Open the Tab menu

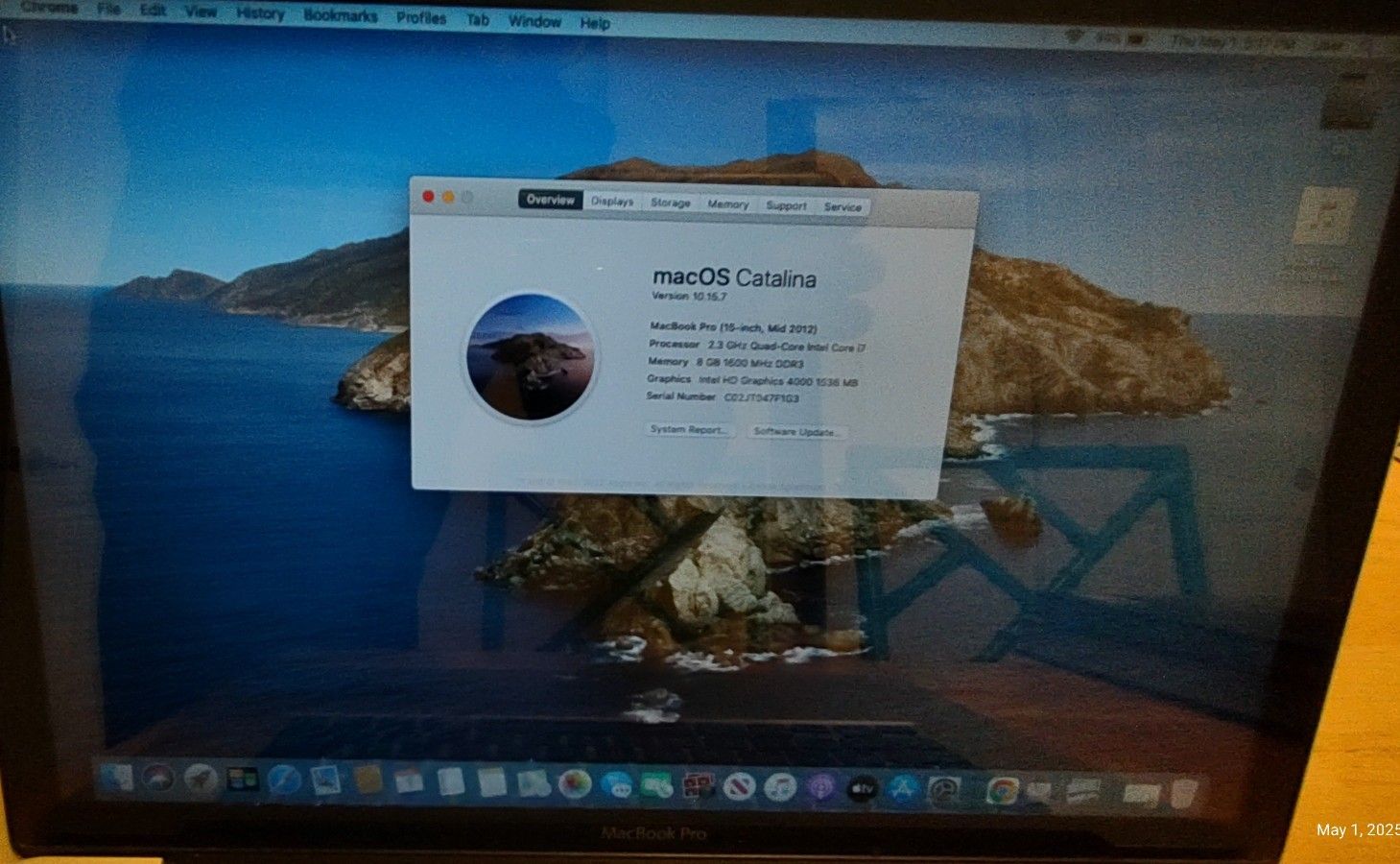(x=478, y=19)
